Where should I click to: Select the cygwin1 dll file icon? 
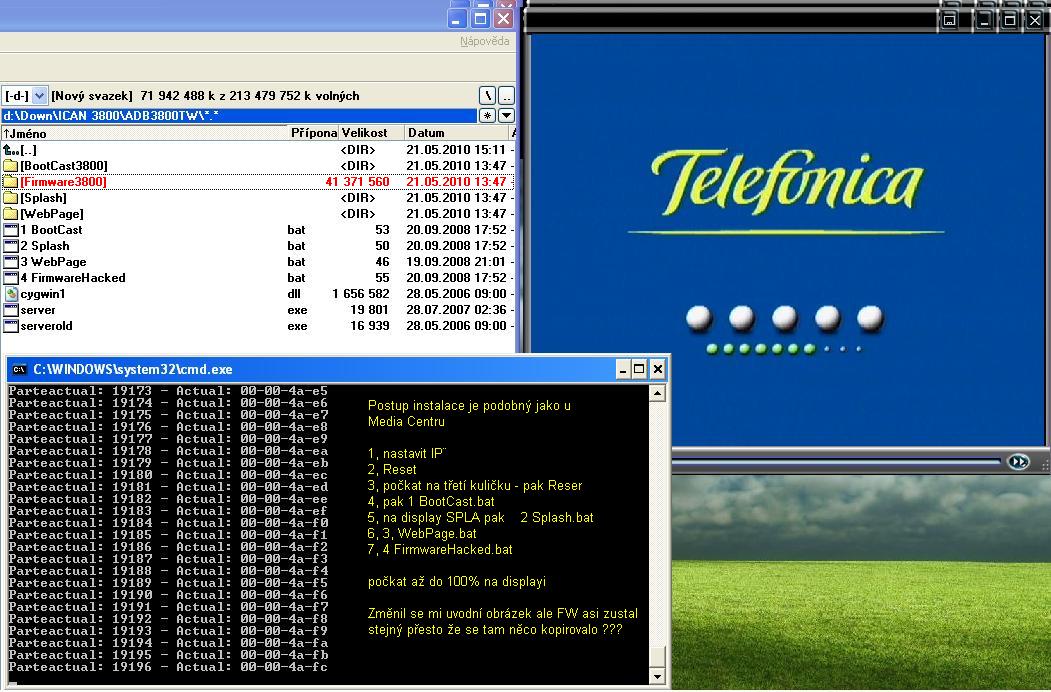(11, 294)
